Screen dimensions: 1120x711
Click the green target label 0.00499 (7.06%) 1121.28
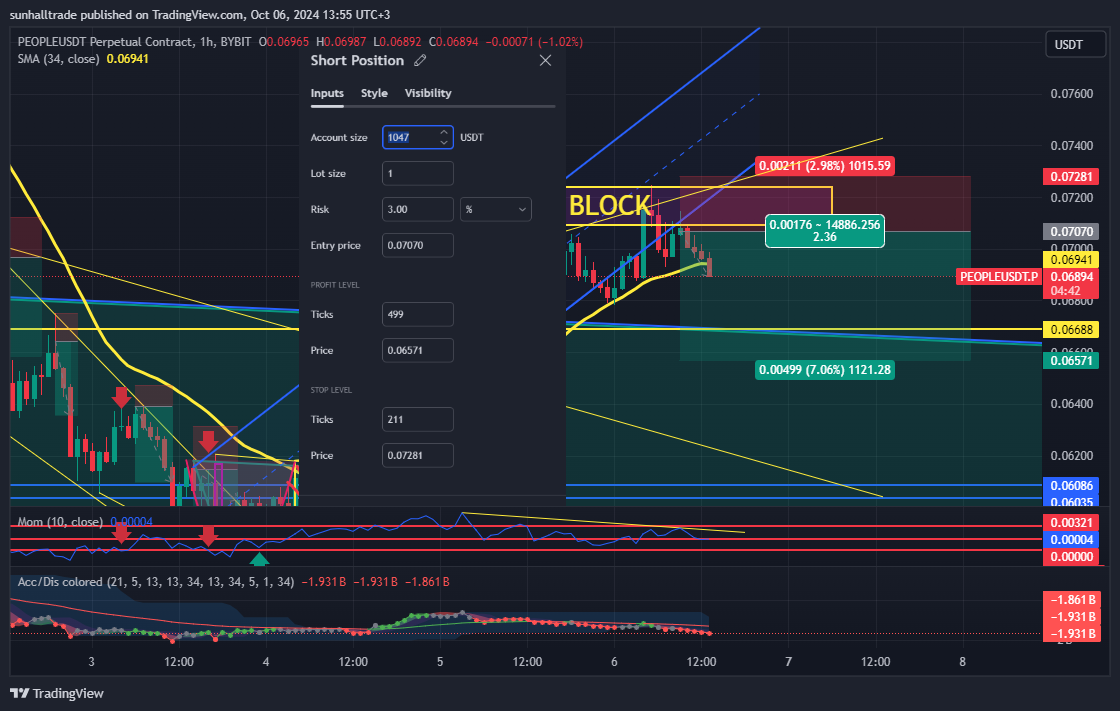click(824, 369)
